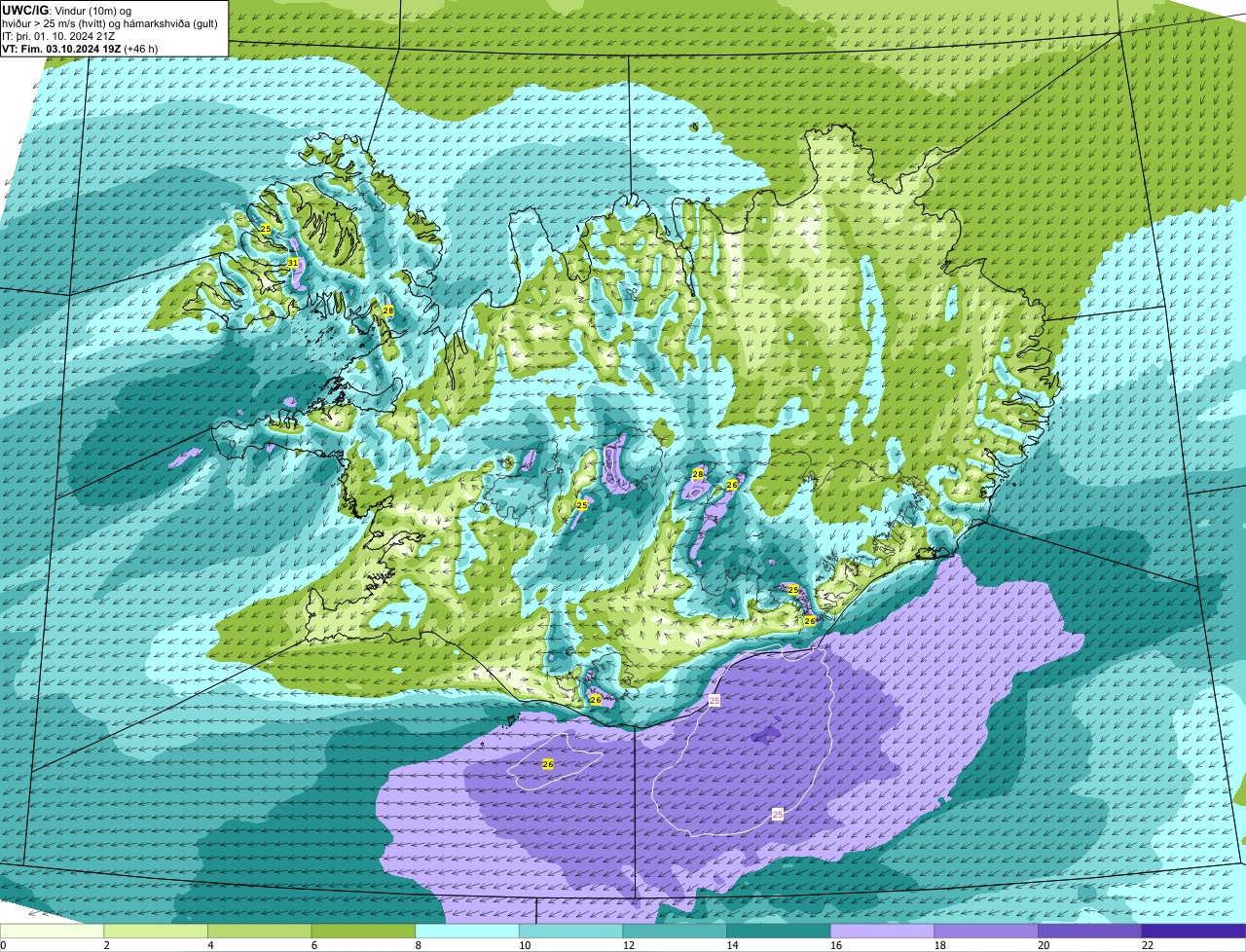Click the lower white 25 contour label offshore

778,814
